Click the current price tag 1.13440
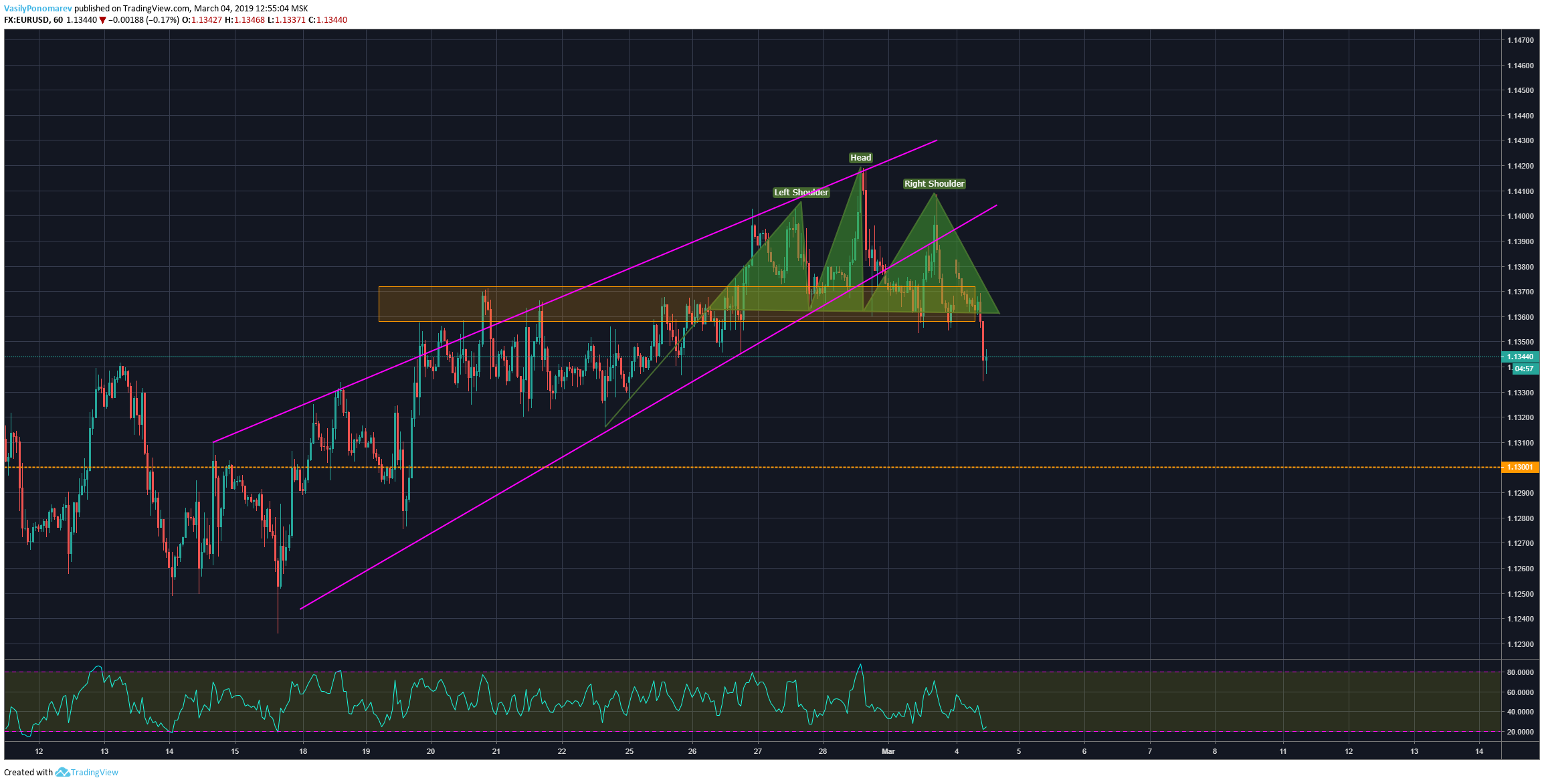Image resolution: width=1544 pixels, height=784 pixels. [x=1520, y=357]
